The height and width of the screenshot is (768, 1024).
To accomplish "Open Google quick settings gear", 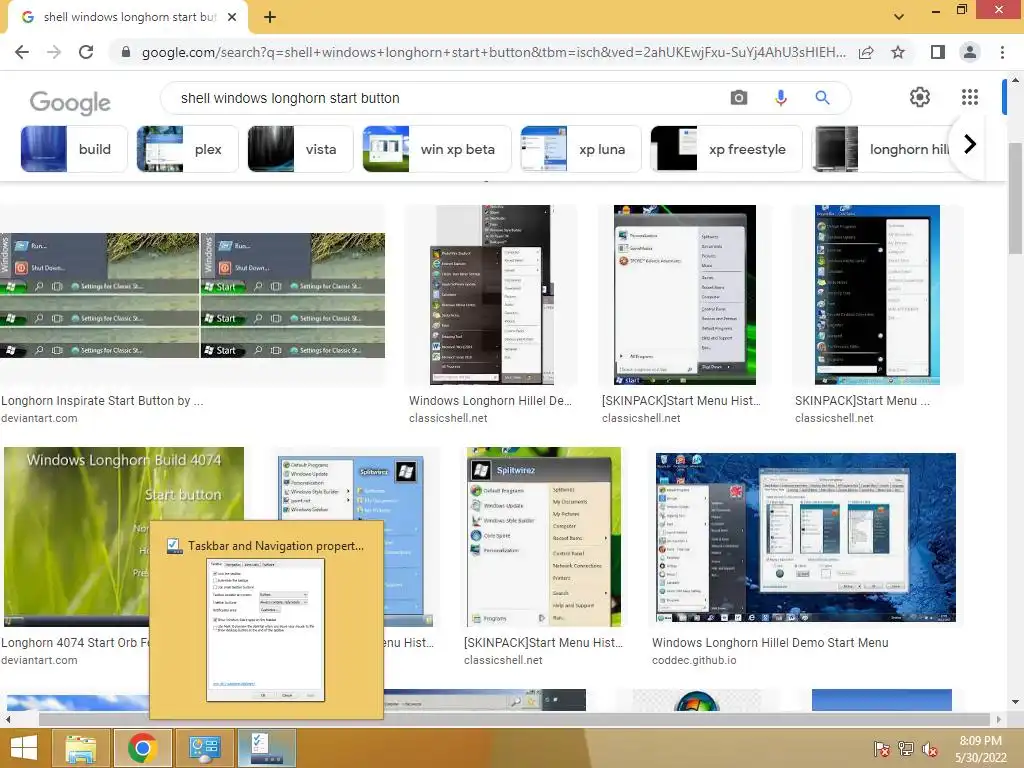I will 920,97.
